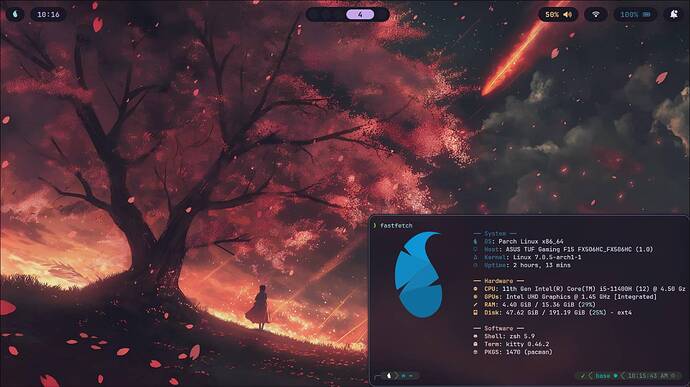Select the Linux 7.0.5-arch1-1 kernel text
Viewport: 690px width, 387px height.
[547, 257]
